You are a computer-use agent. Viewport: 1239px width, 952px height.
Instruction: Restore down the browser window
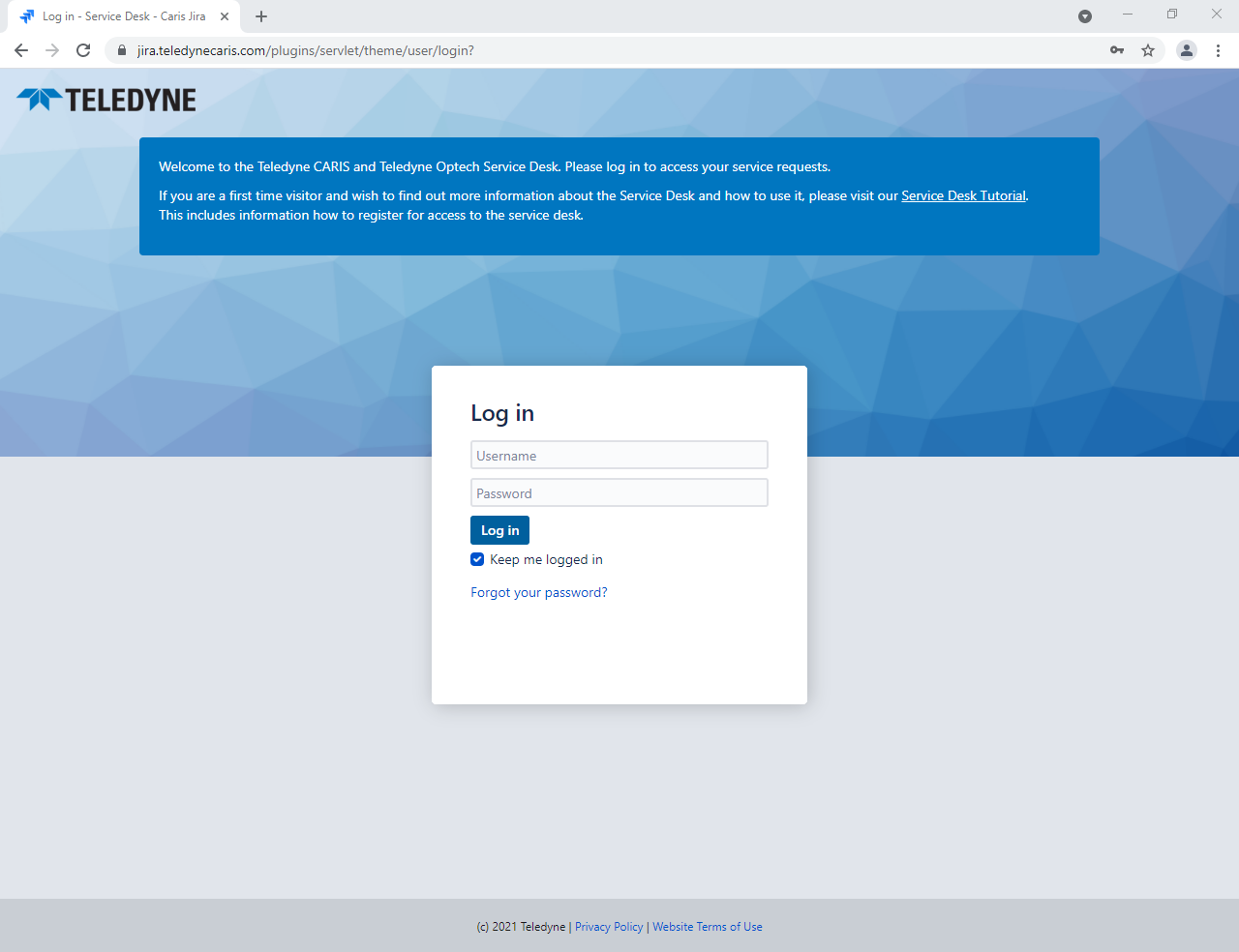pos(1172,14)
